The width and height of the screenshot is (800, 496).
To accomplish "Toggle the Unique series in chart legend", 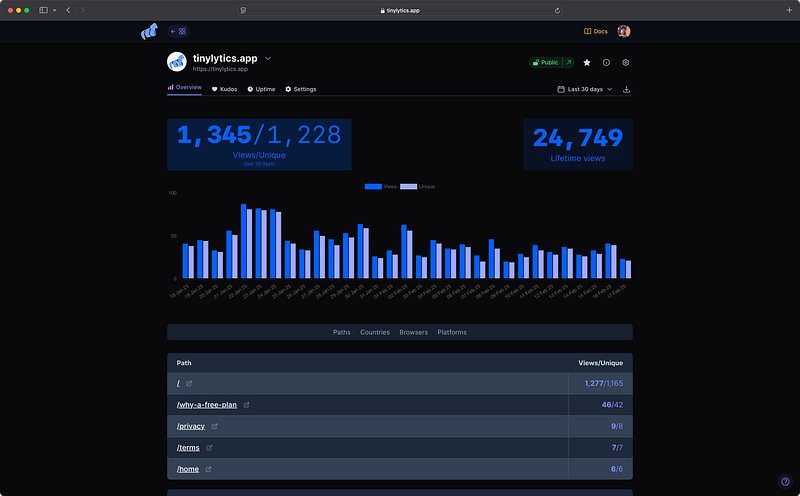I will [x=417, y=187].
